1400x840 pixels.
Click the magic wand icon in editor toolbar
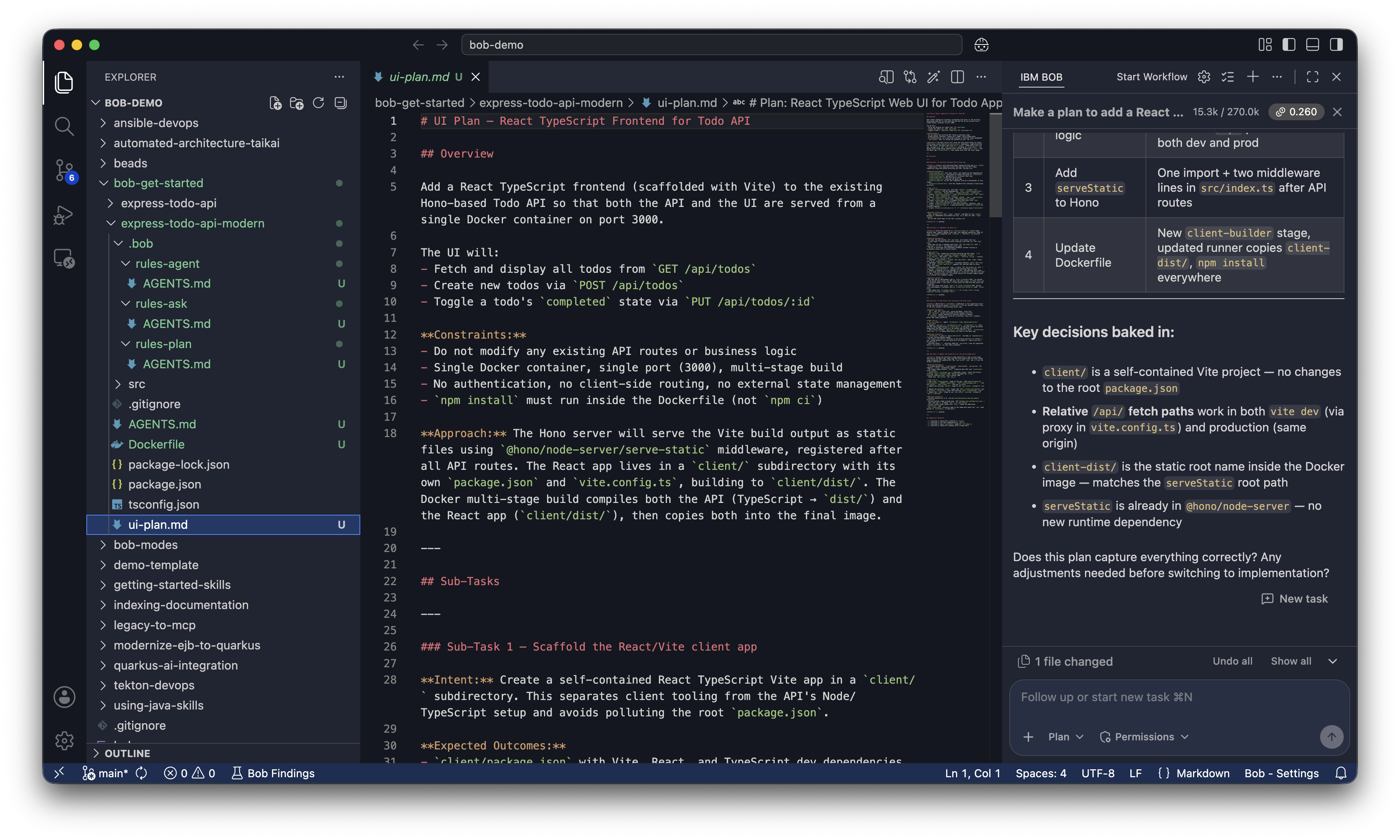coord(934,77)
